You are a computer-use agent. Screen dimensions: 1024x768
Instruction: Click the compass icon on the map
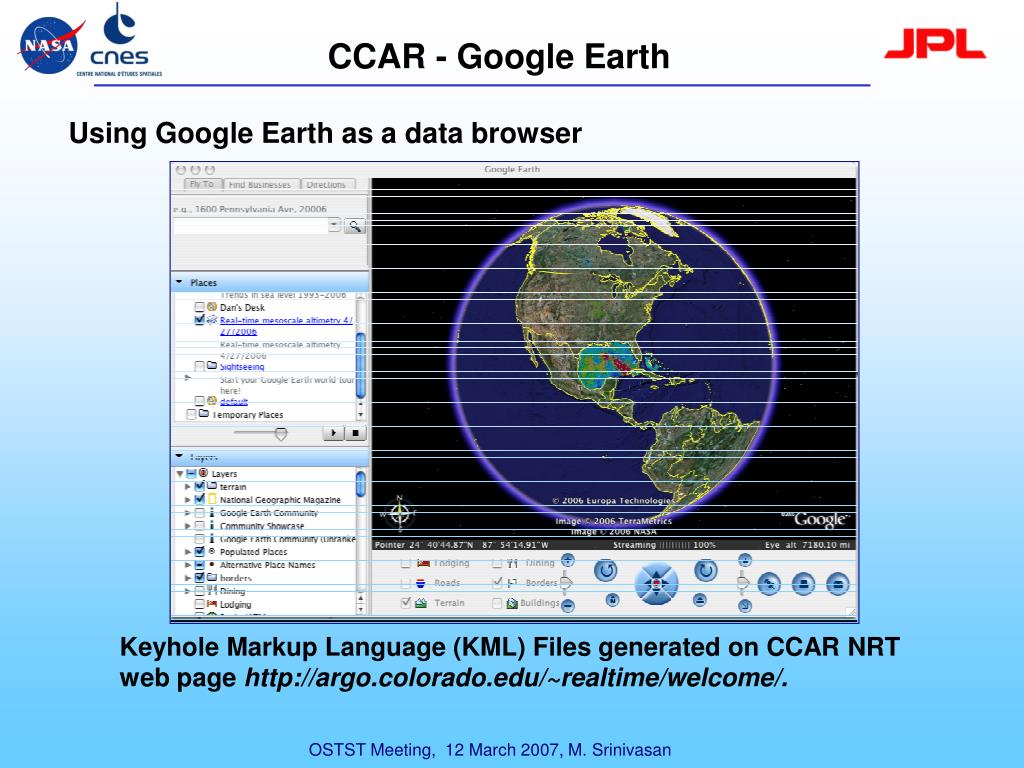pyautogui.click(x=400, y=513)
